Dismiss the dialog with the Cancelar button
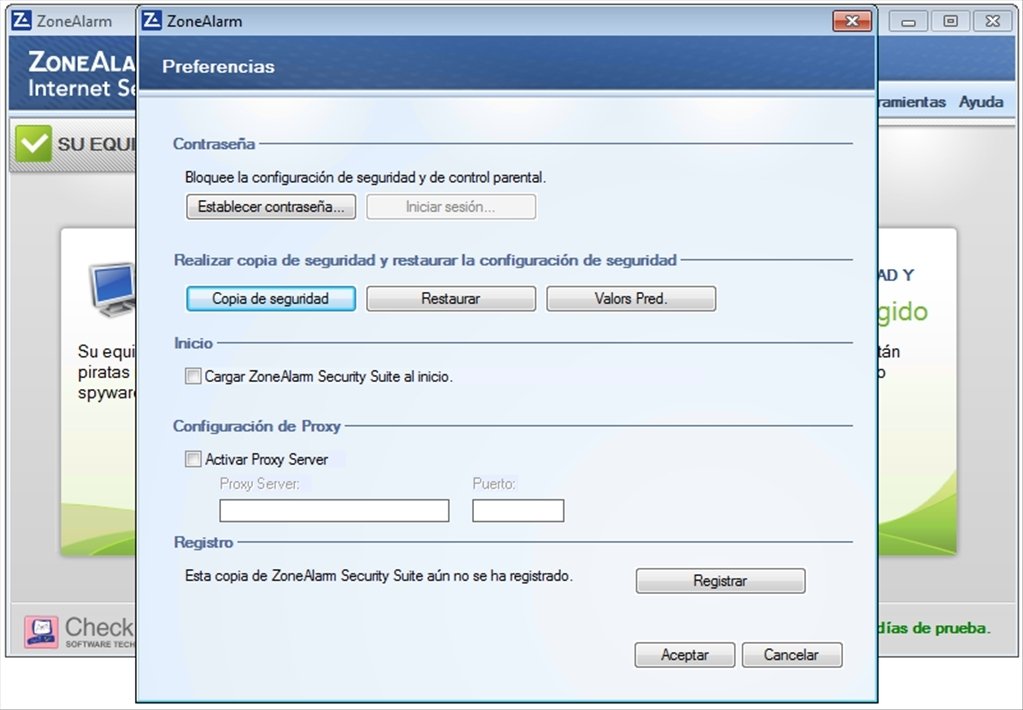This screenshot has height=710, width=1023. 792,655
